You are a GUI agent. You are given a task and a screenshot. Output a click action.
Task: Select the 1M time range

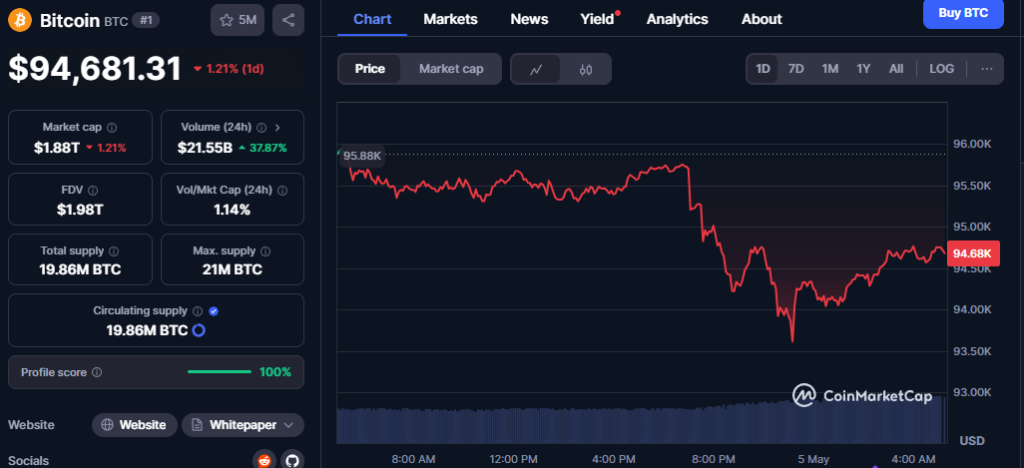(x=829, y=69)
